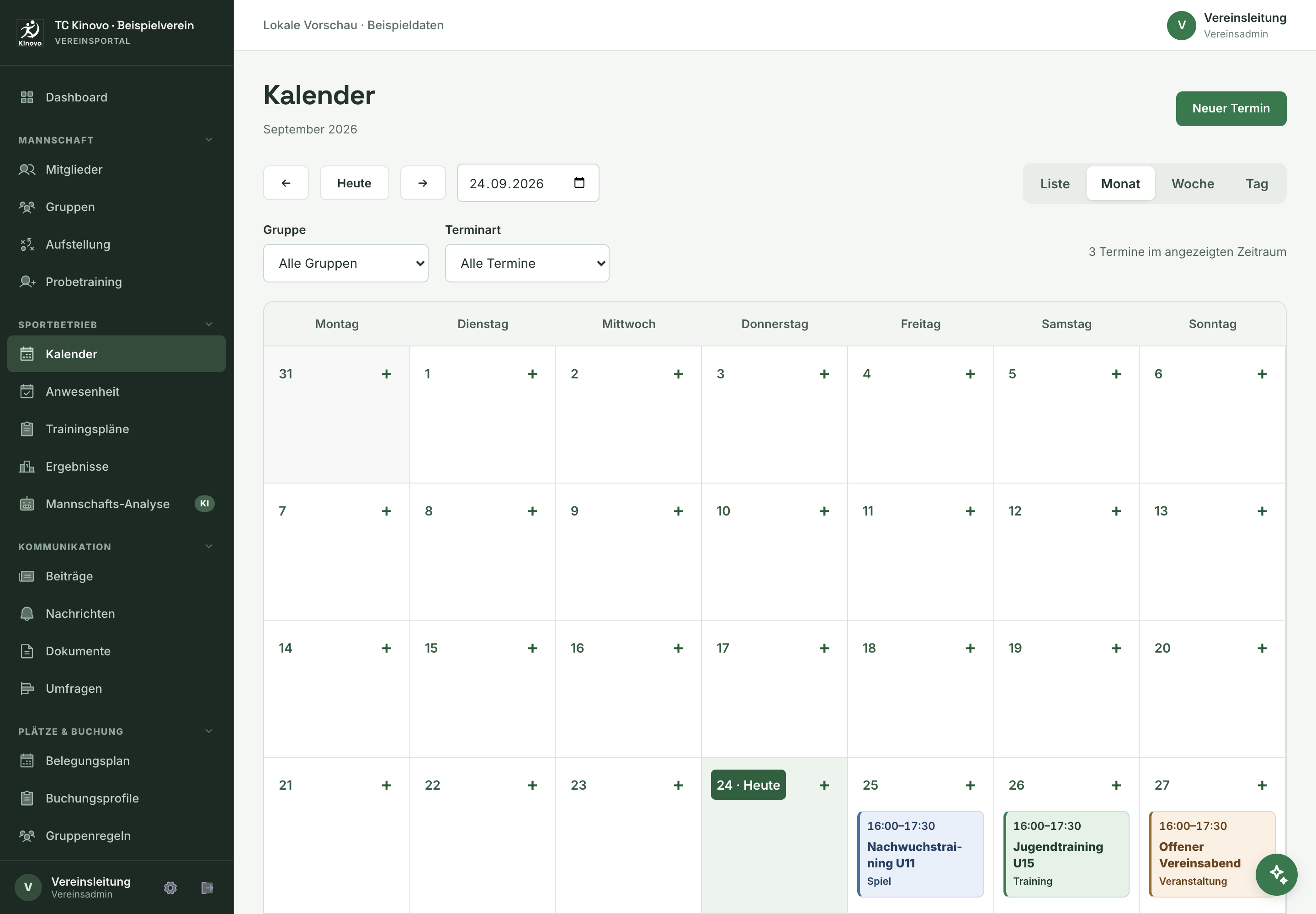Click the logout icon in sidebar footer
Screen dimensions: 1316x914
[x=207, y=887]
